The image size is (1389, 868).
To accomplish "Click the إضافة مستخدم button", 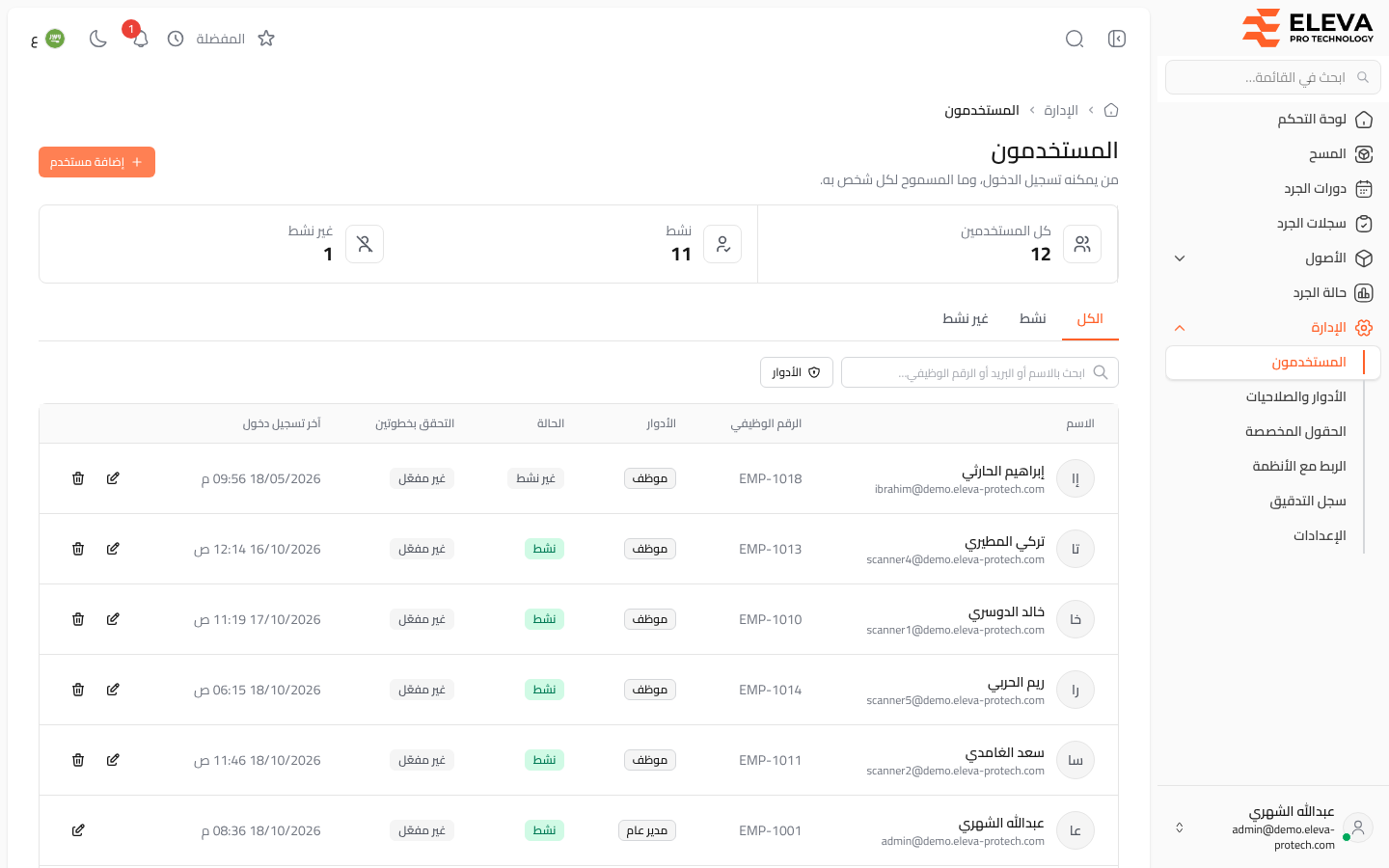I will (96, 162).
